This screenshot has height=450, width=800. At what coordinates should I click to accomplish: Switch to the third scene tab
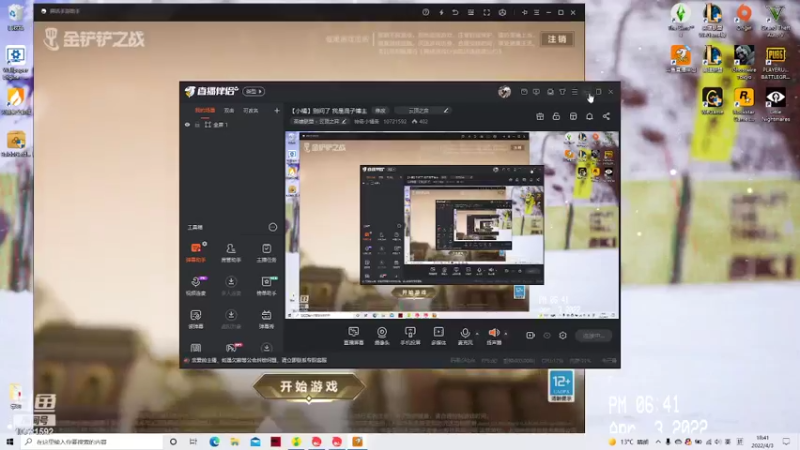pos(251,110)
